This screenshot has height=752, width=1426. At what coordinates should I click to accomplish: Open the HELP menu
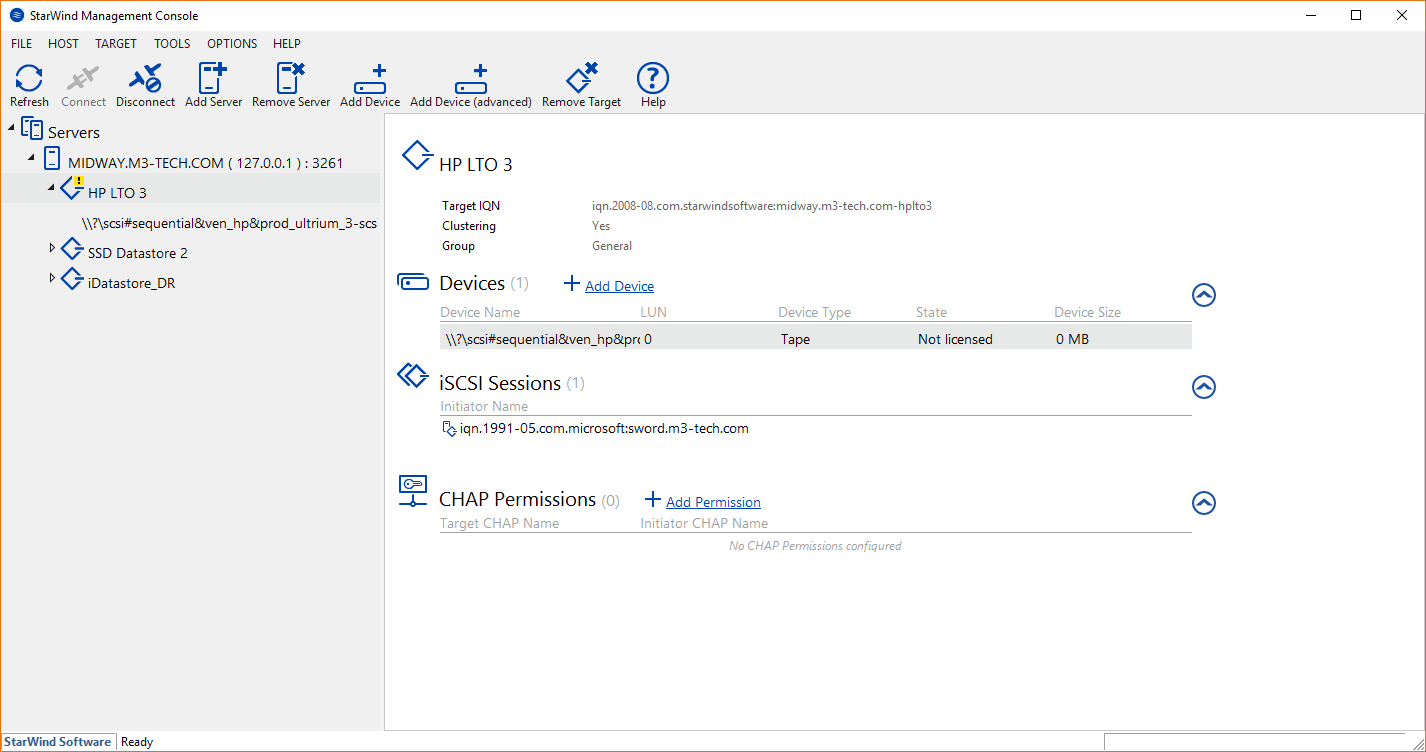(287, 44)
